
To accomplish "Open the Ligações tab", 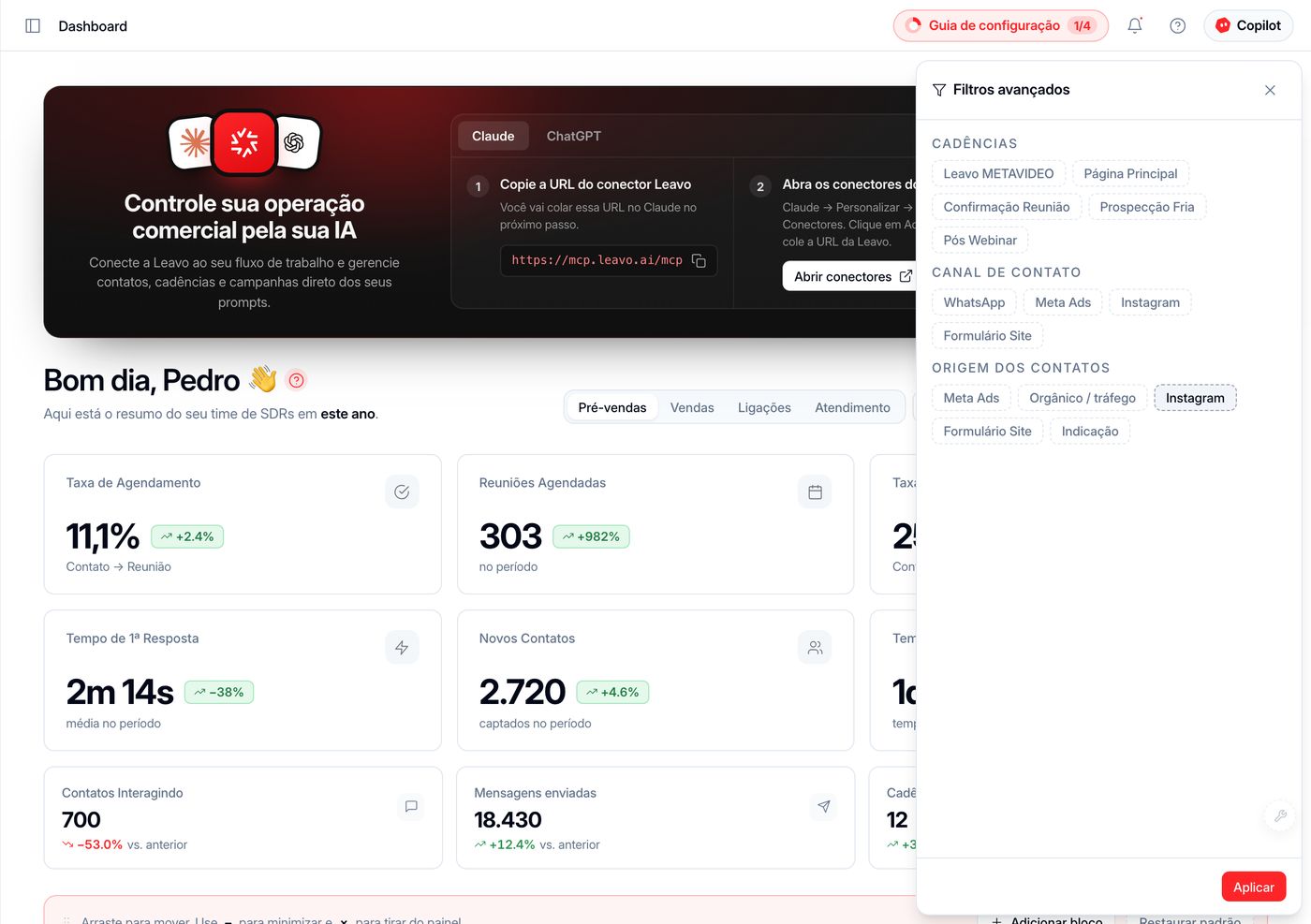I will pos(764,407).
